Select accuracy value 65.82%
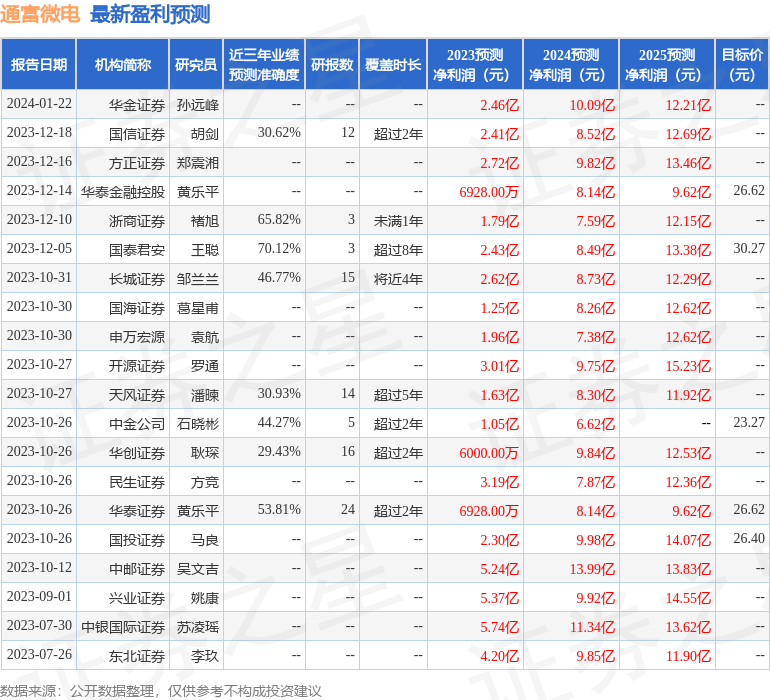Screen dimensions: 770x700 click(279, 220)
